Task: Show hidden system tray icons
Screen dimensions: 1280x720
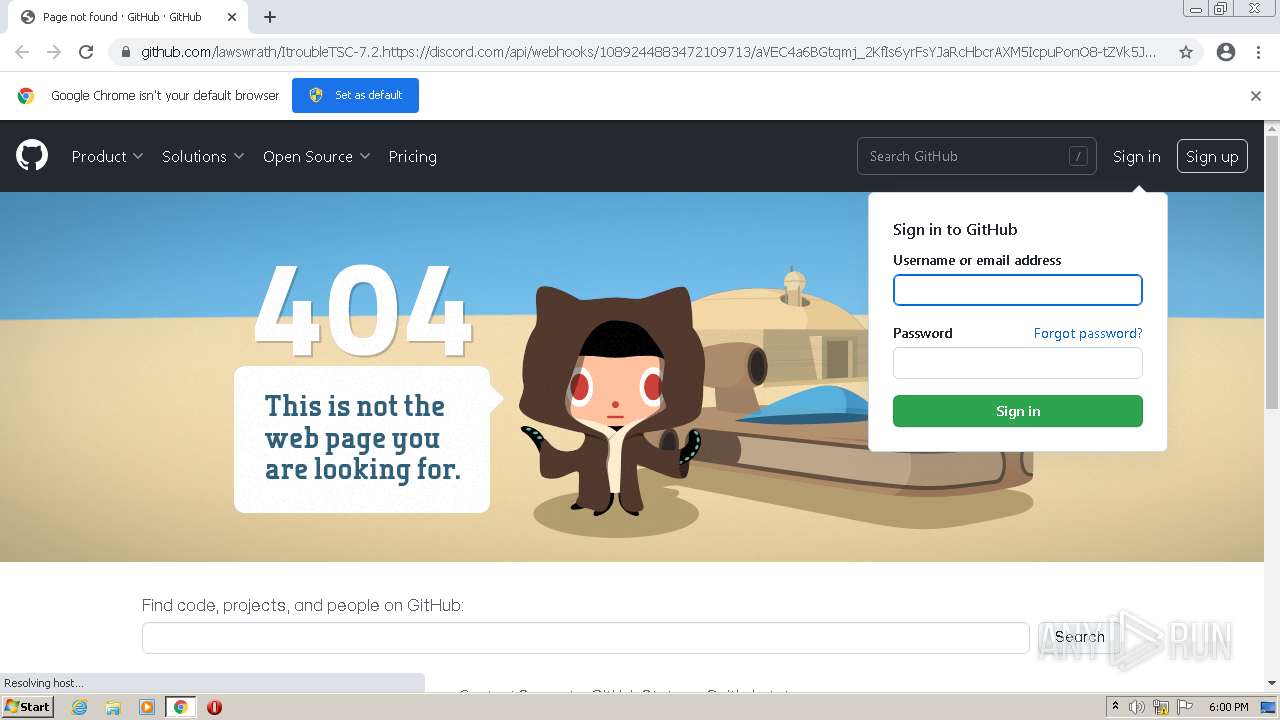Action: point(1116,707)
